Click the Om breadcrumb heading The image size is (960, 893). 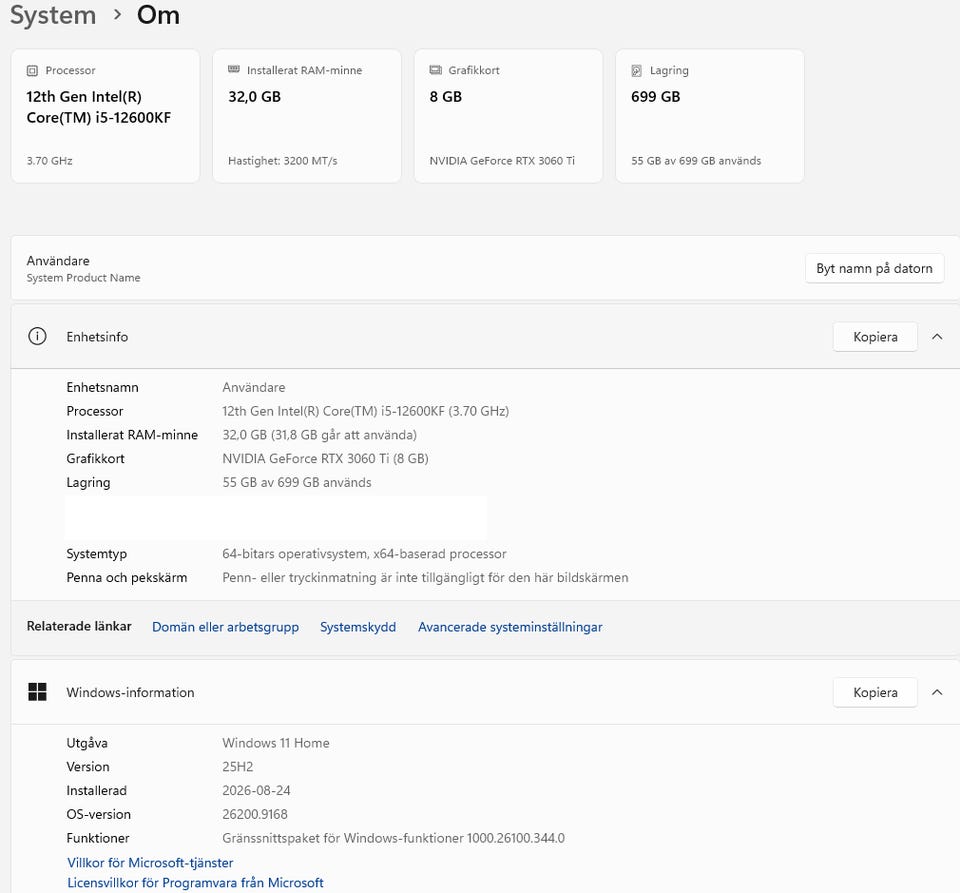tap(158, 15)
